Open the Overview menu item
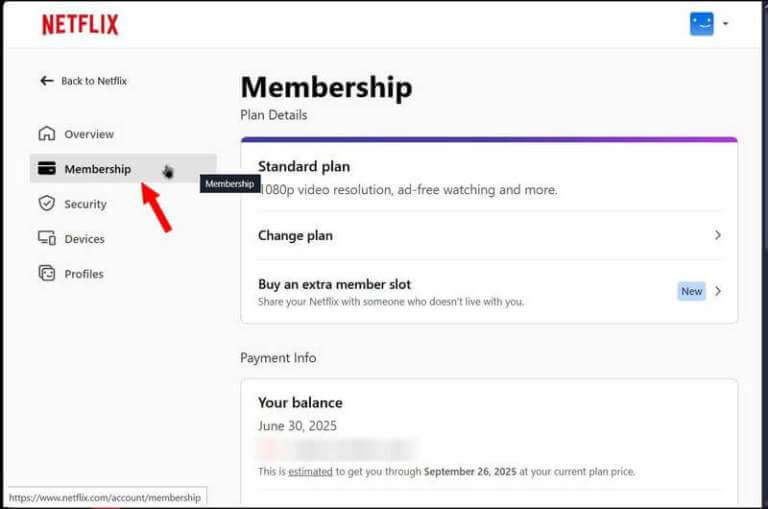The image size is (768, 509). coord(89,134)
